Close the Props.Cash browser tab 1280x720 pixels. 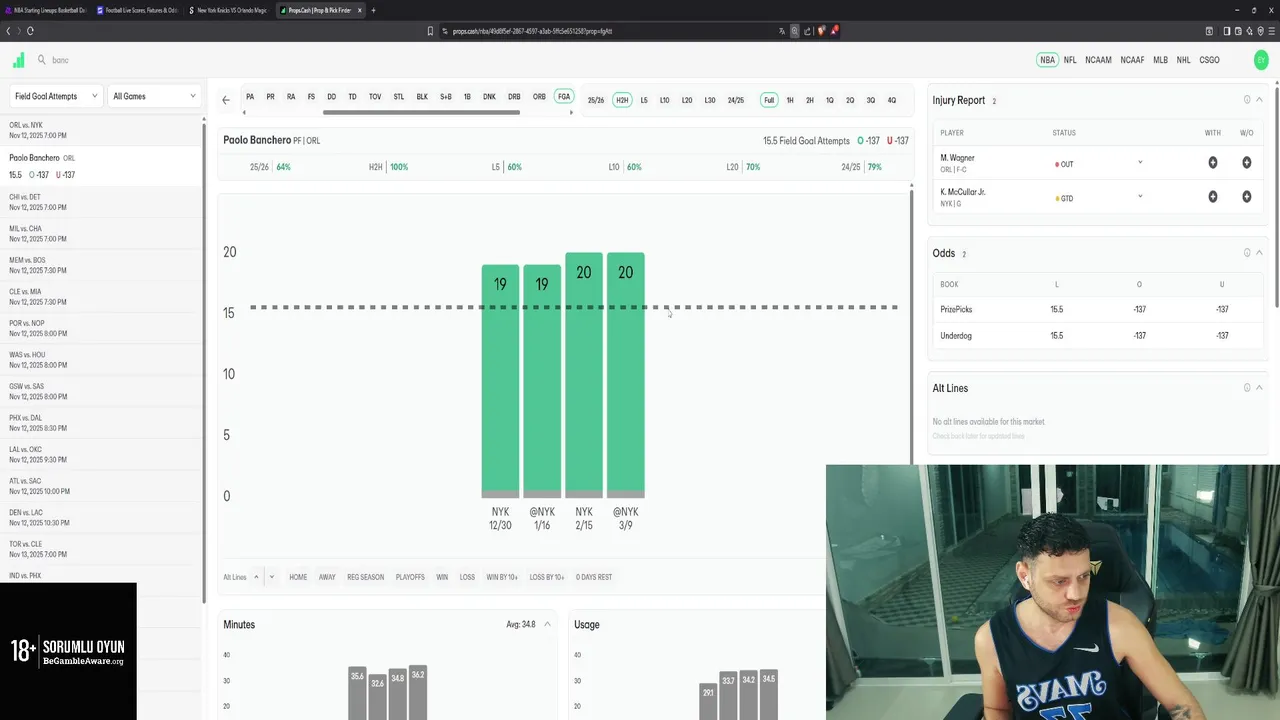(362, 10)
